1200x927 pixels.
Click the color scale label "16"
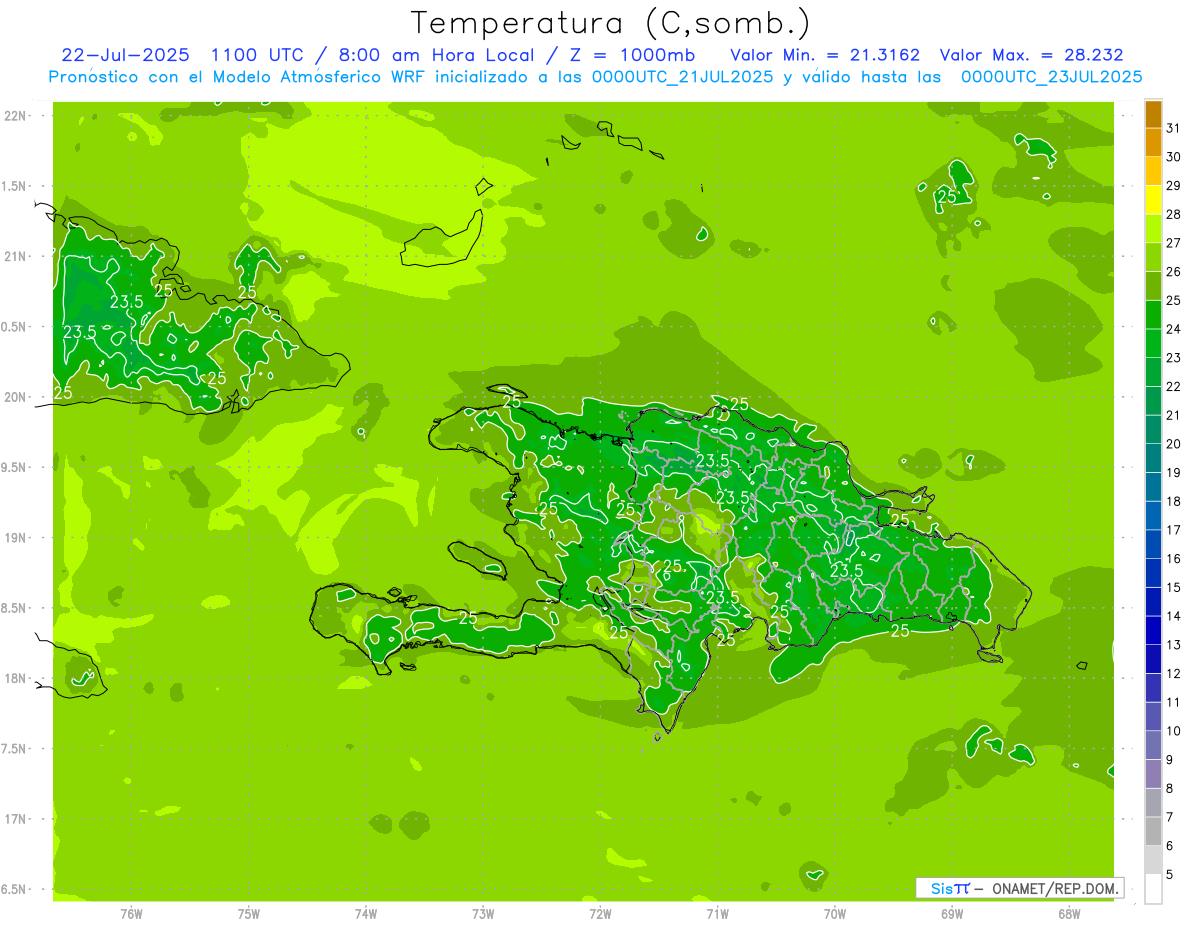click(1173, 559)
